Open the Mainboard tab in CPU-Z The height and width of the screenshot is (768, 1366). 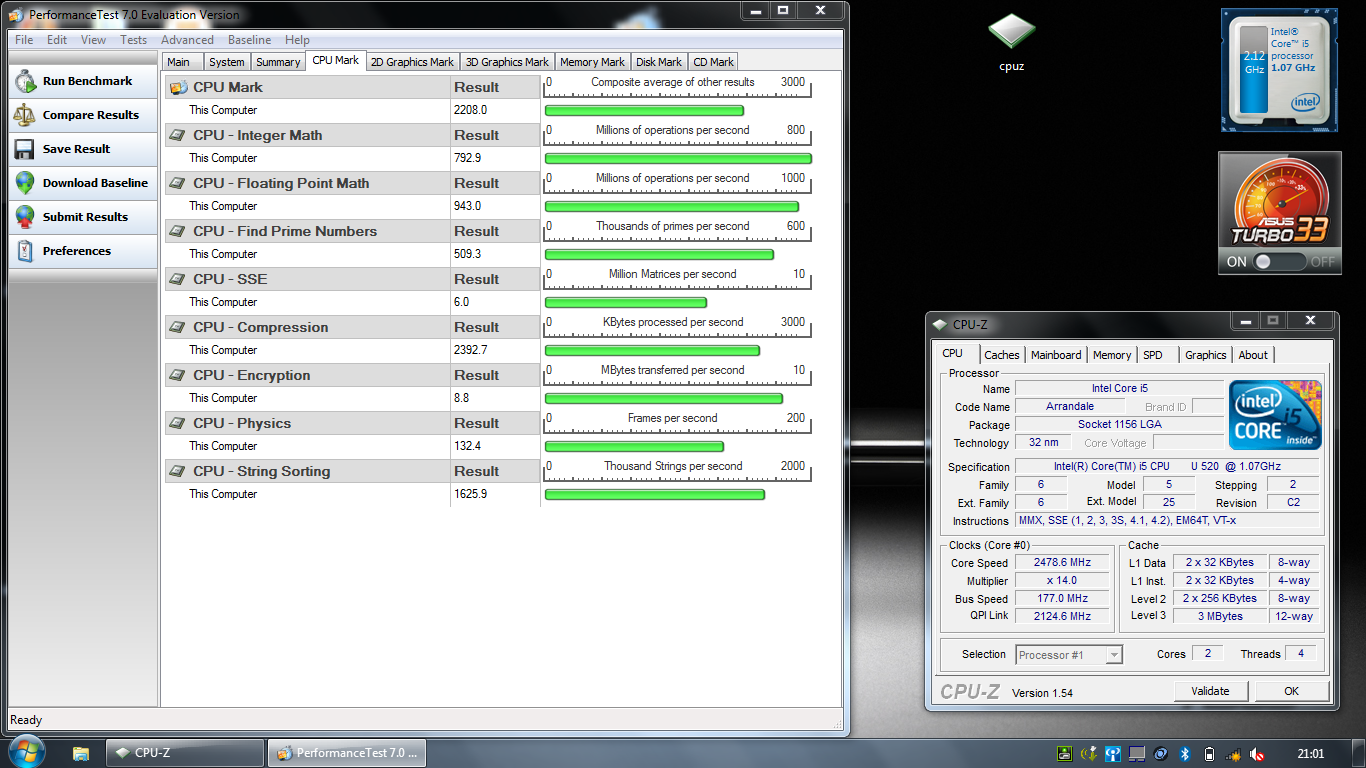1056,355
